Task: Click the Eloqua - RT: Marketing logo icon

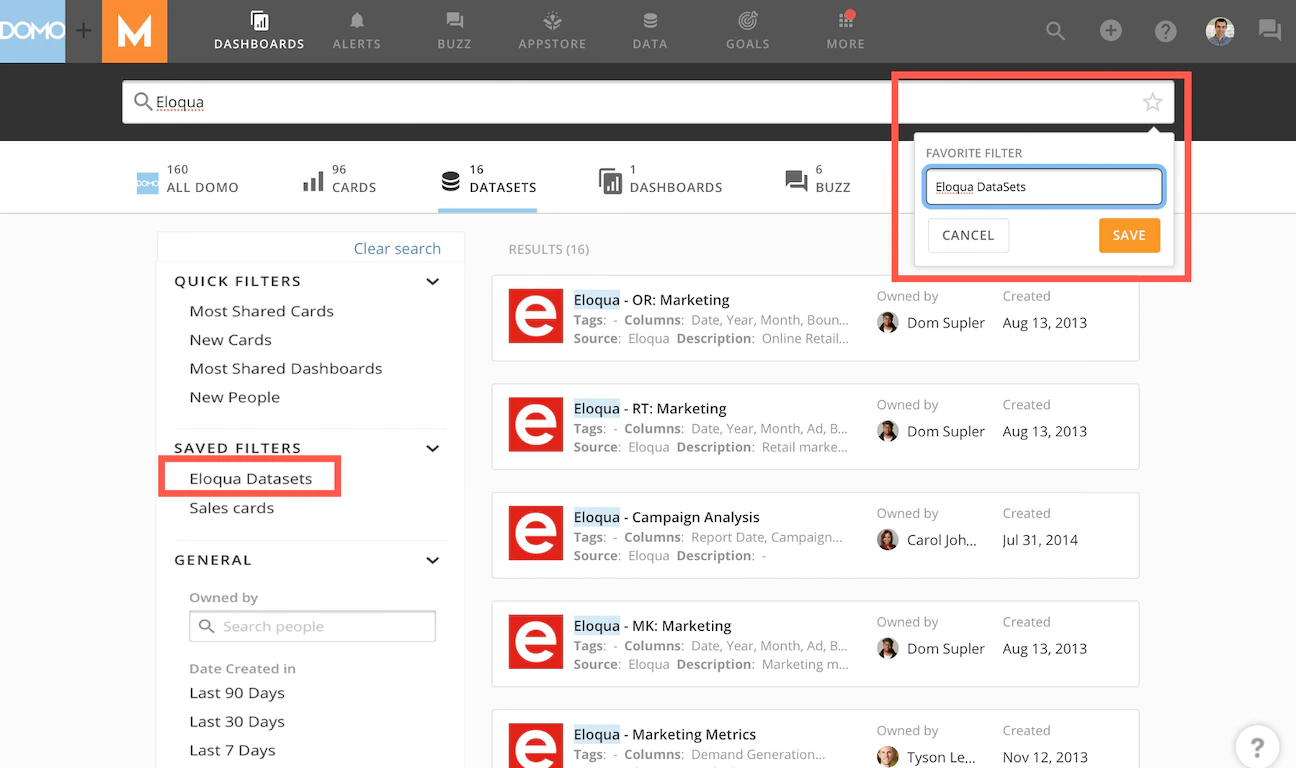Action: click(x=536, y=424)
